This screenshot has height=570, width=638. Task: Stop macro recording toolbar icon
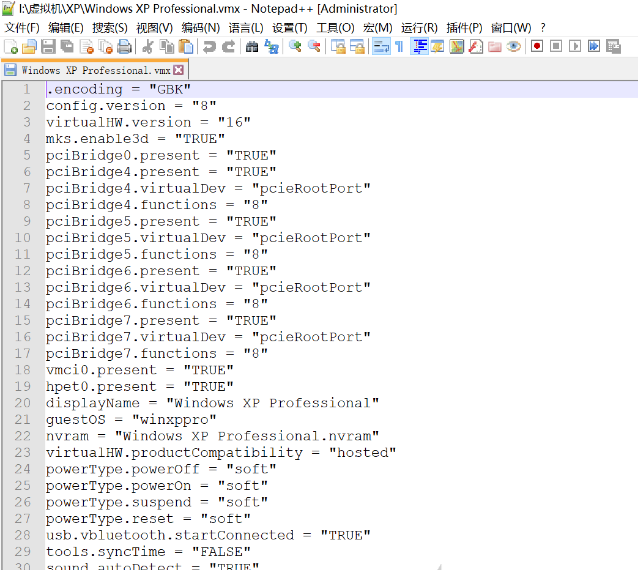click(556, 46)
